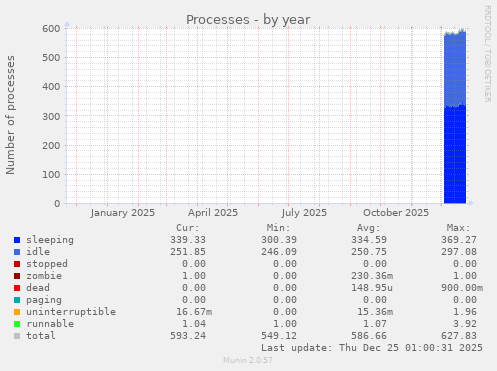
Task: Select the 'dead' legend label
Action: point(38,288)
